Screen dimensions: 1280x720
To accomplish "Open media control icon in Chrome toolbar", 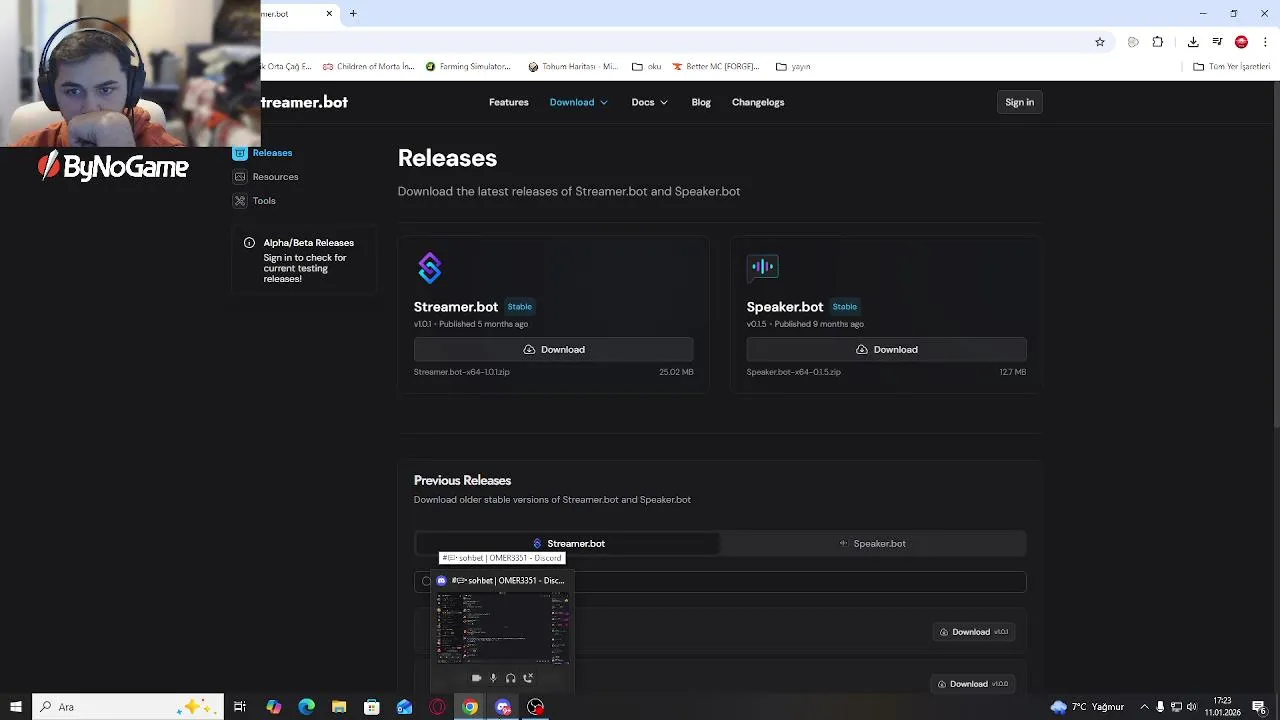I will pyautogui.click(x=1217, y=42).
